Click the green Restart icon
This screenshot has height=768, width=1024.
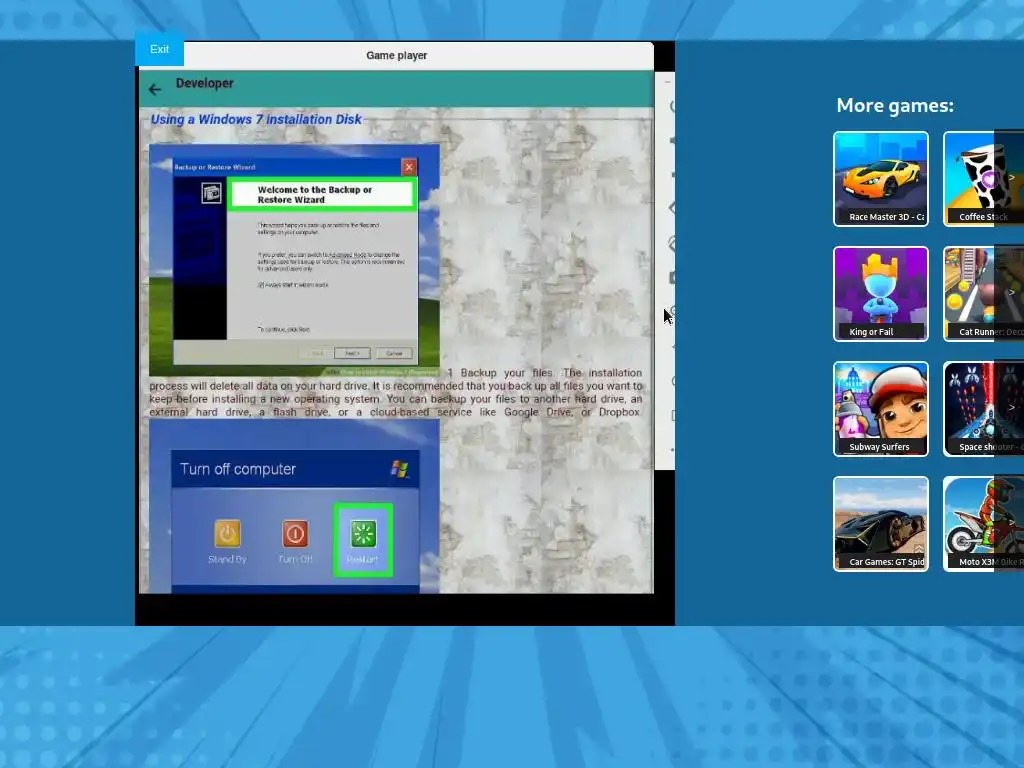pos(363,534)
